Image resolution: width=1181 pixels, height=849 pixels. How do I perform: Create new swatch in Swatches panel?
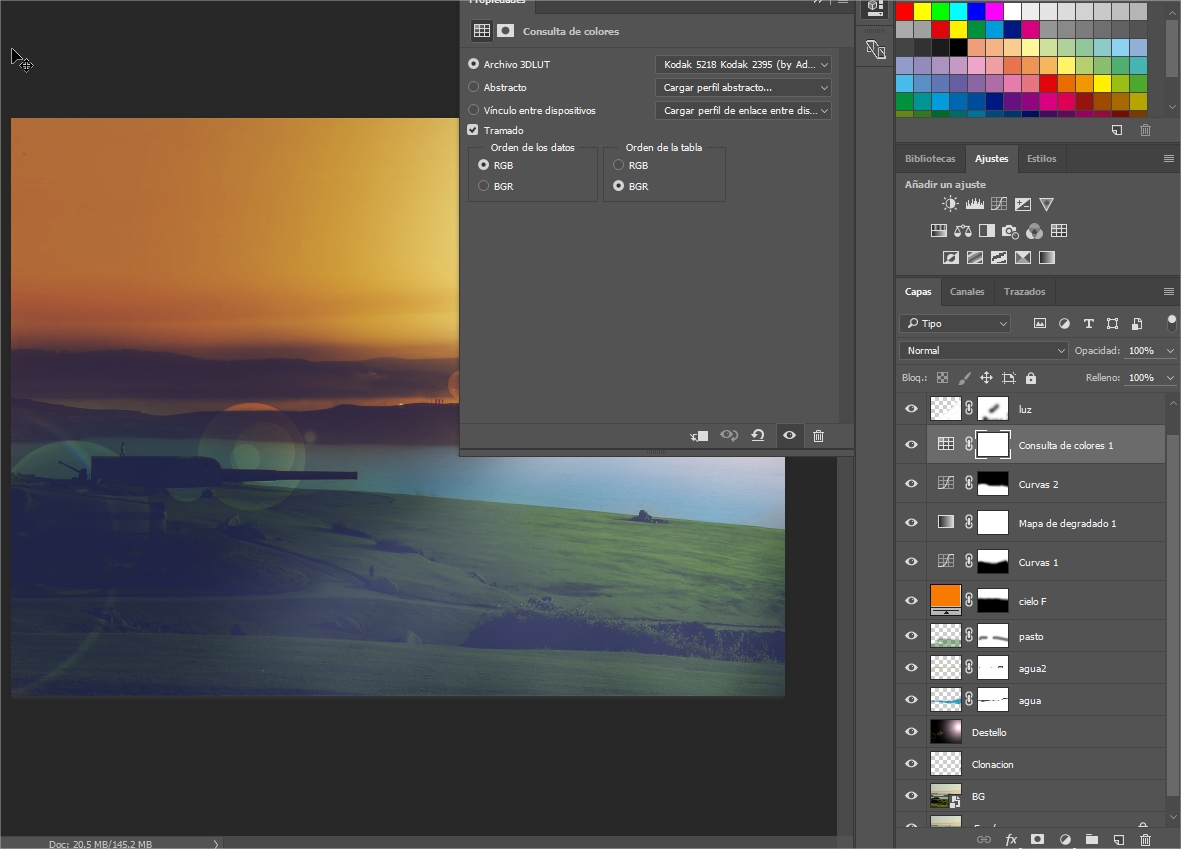tap(1117, 130)
